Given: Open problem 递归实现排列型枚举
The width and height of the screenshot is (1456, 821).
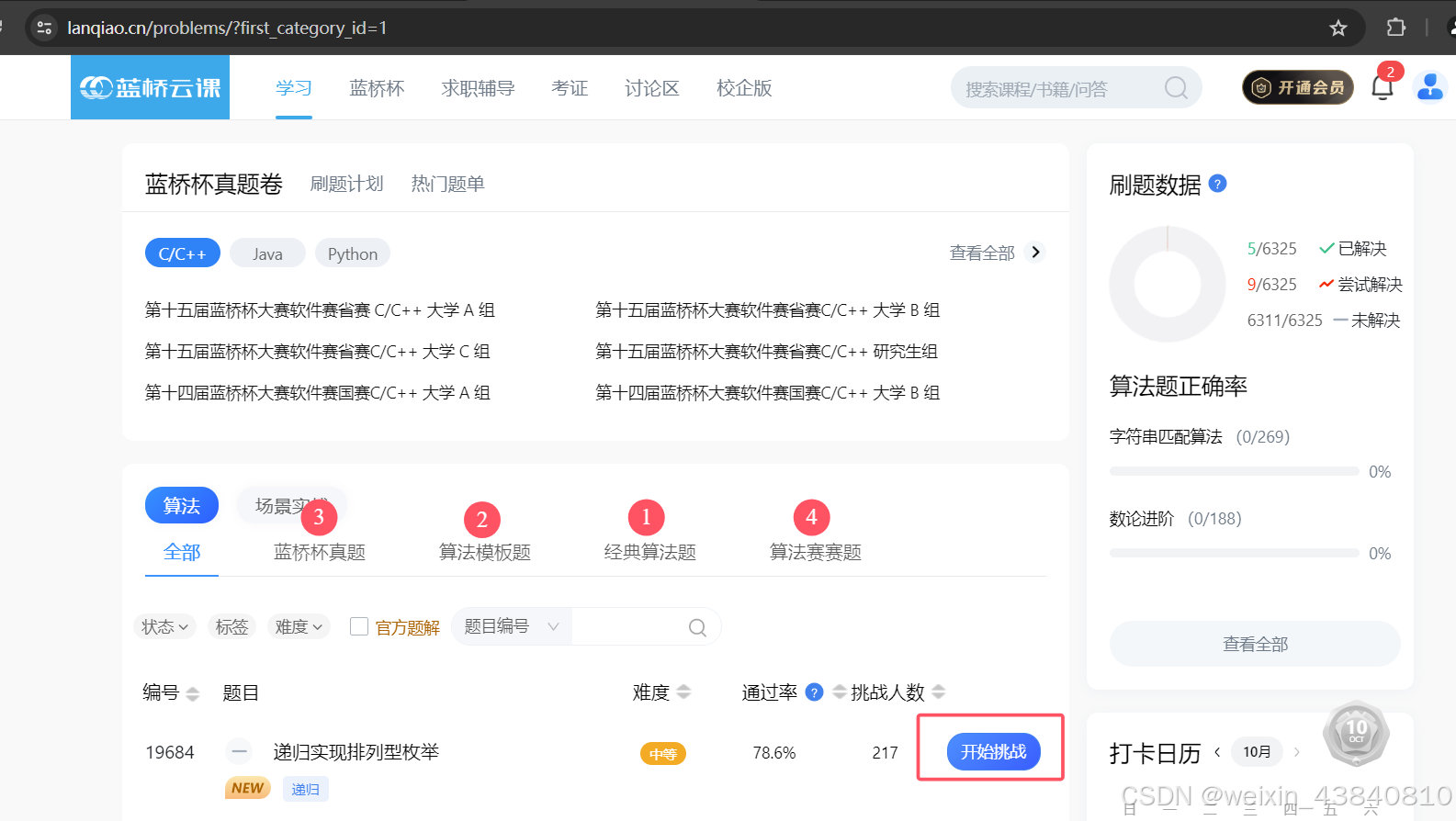Looking at the screenshot, I should 356,752.
